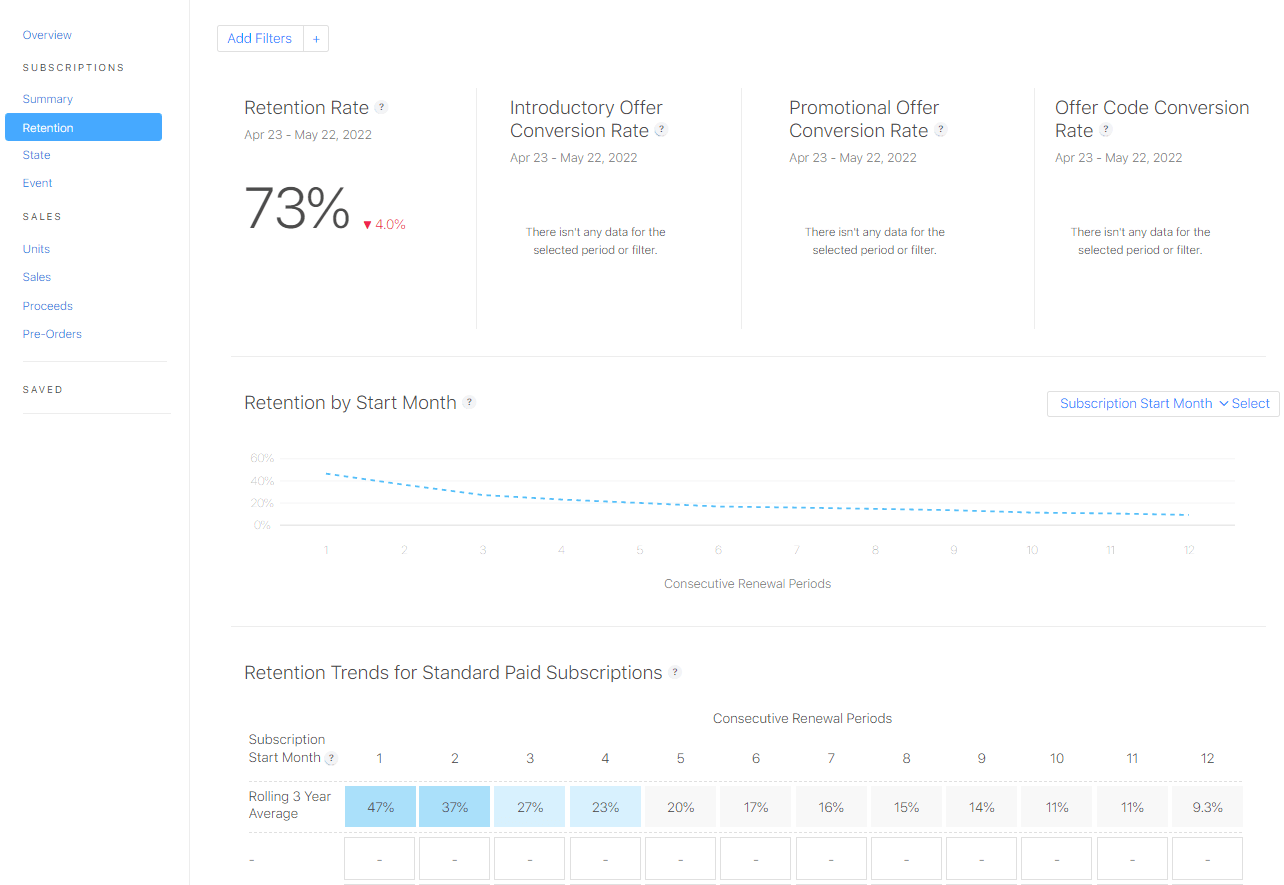Open the Retention Rate help tooltip

(x=381, y=107)
